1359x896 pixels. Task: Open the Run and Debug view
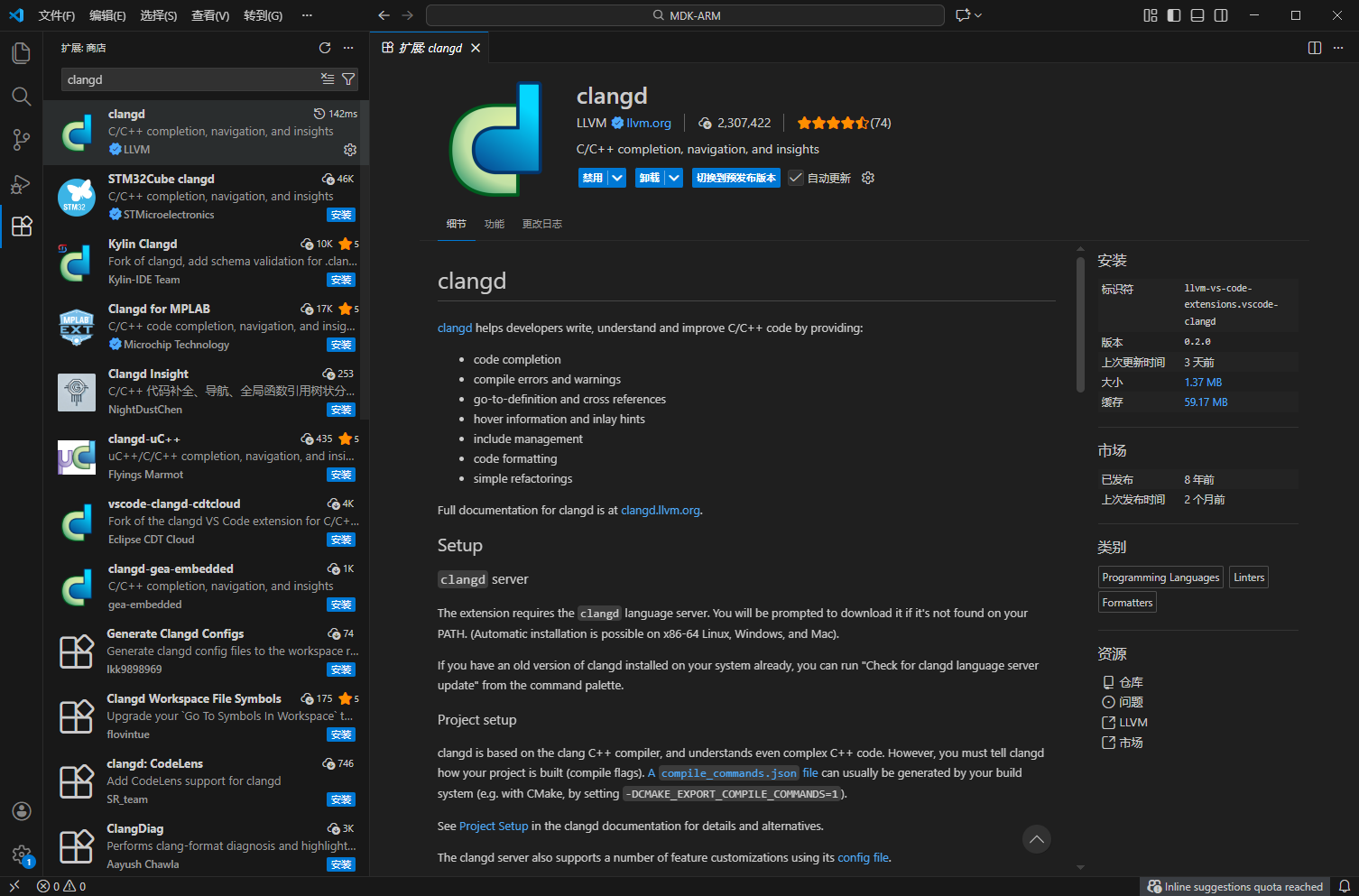[21, 183]
